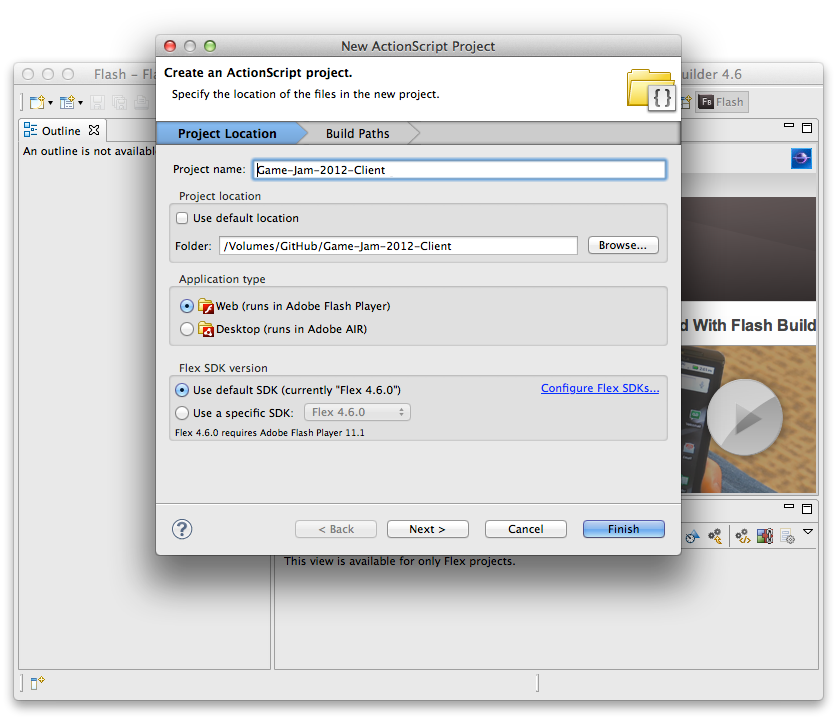Image resolution: width=837 pixels, height=720 pixels.
Task: Select Web (runs in Adobe Flash Player) radio
Action: (x=187, y=306)
